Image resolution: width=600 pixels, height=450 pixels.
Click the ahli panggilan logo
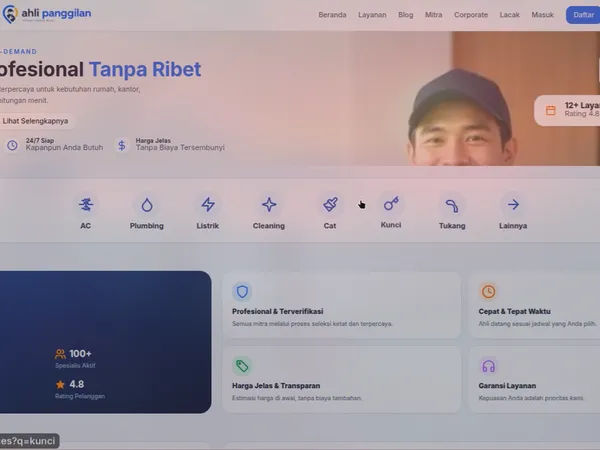coord(47,14)
